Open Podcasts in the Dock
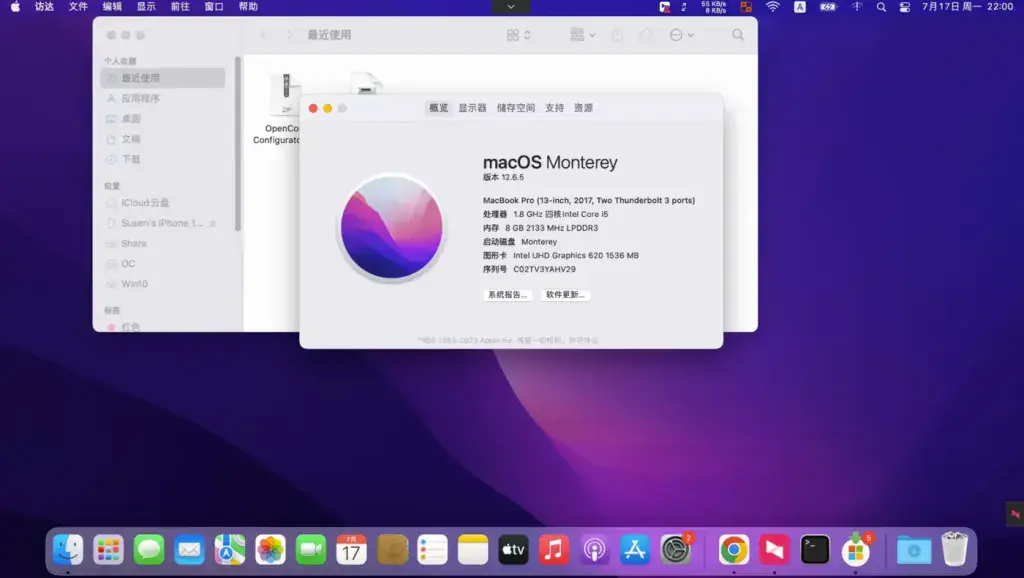Screen dimensions: 1024x578 (594, 550)
